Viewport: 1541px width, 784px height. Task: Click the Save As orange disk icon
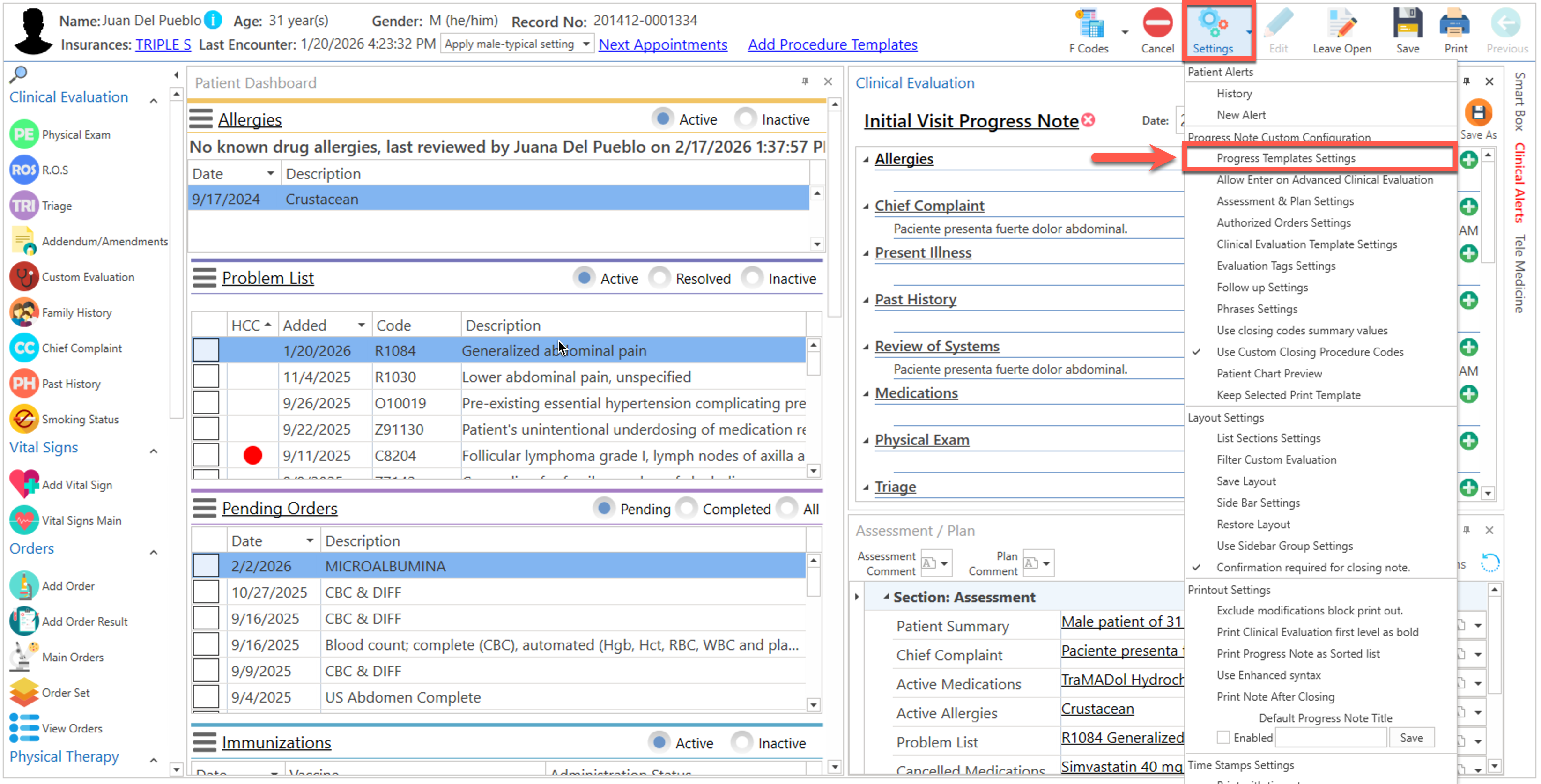click(1478, 113)
